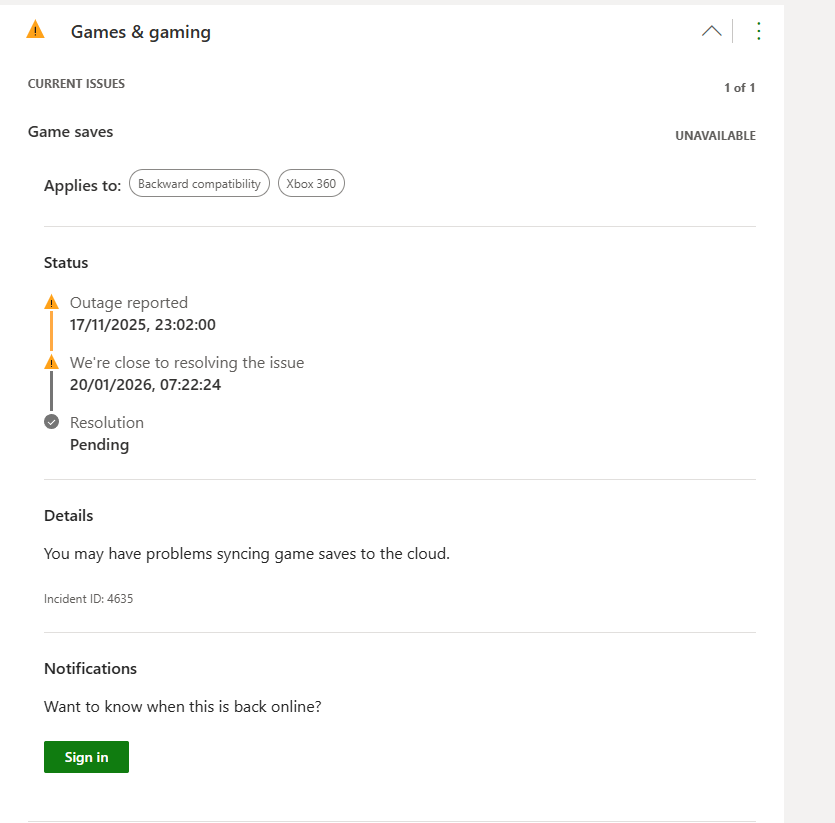The width and height of the screenshot is (835, 823).
Task: Click the Resolution checkmark icon
Action: pyautogui.click(x=51, y=422)
